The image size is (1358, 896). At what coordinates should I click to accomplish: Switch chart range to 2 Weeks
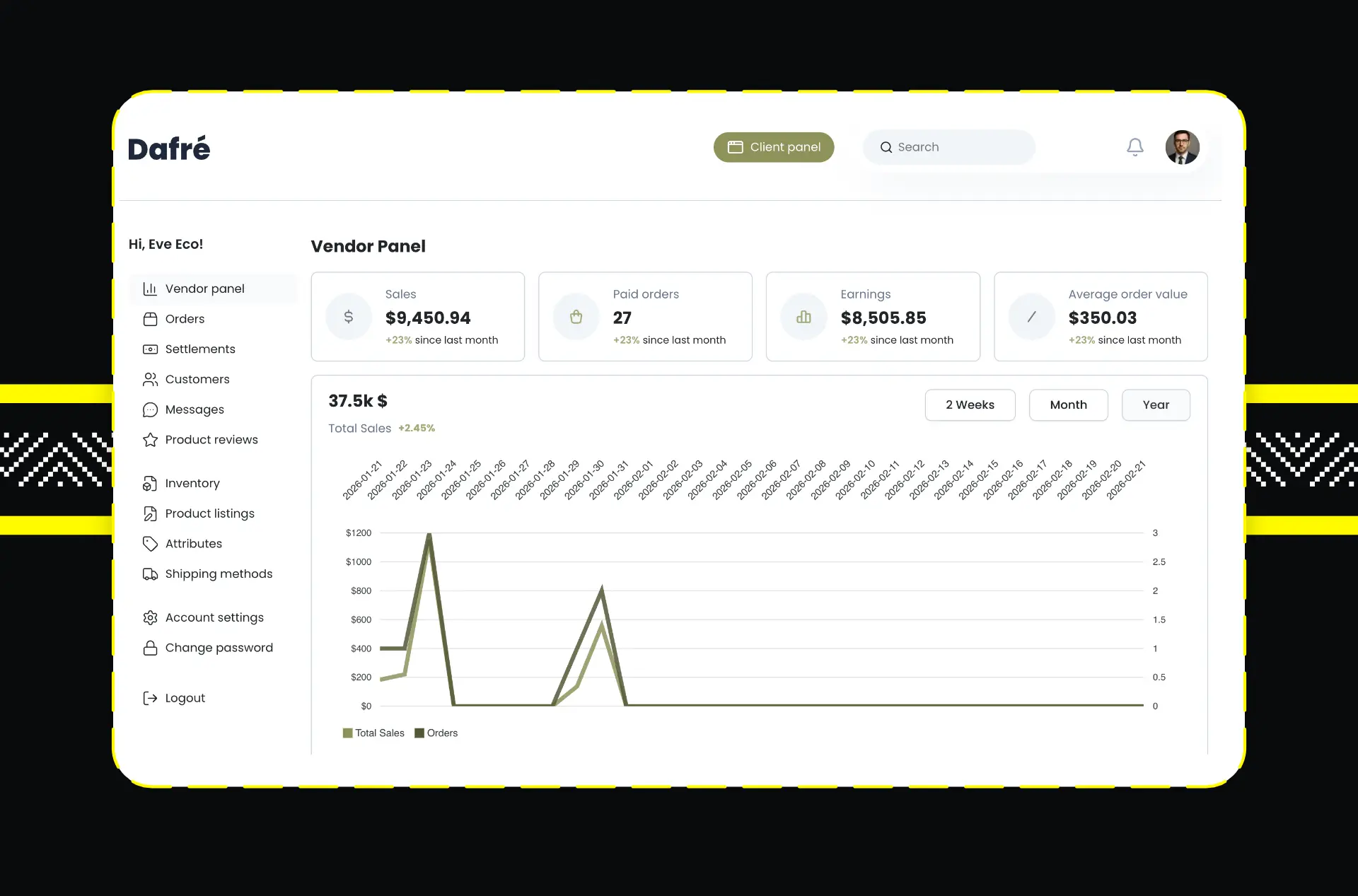(x=970, y=405)
